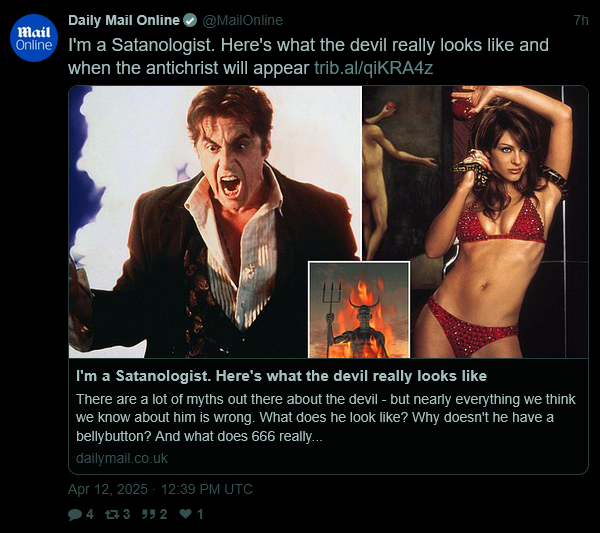This screenshot has height=533, width=600.
Task: Click the 7h relative timestamp
Action: 581,20
